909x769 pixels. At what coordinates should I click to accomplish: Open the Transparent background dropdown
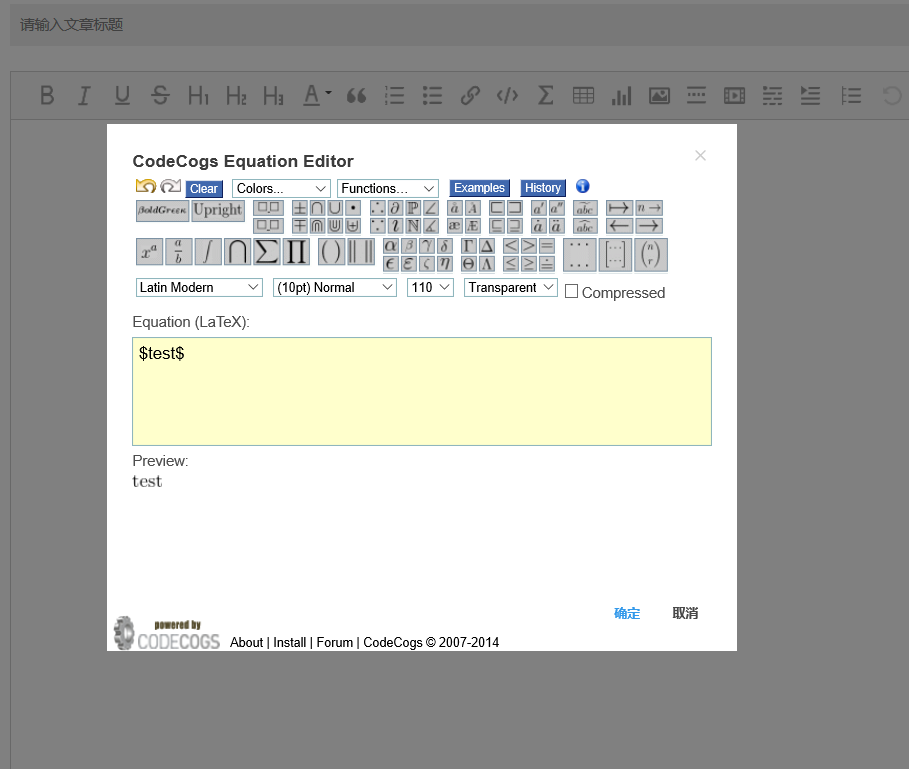point(511,287)
